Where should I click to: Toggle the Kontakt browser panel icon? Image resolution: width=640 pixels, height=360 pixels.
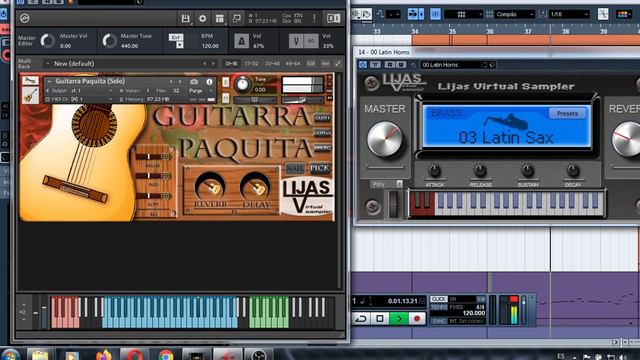click(x=333, y=18)
